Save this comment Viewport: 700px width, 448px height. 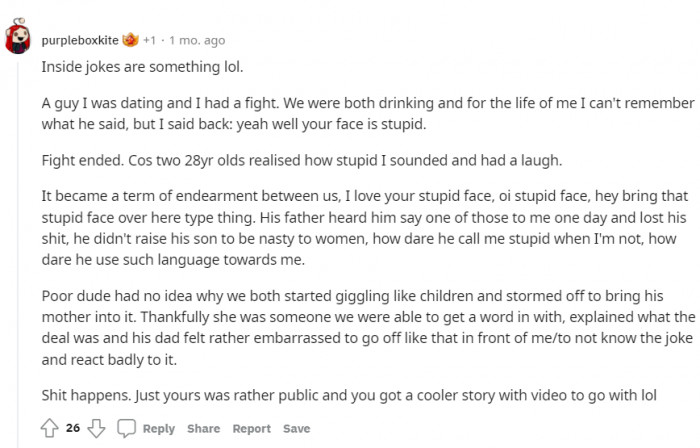tap(296, 429)
